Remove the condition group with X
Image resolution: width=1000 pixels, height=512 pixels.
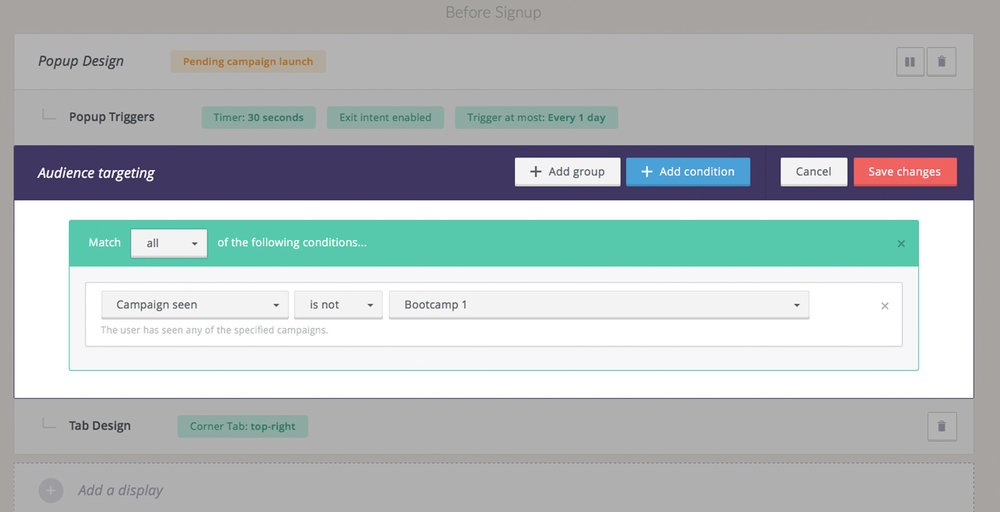click(901, 244)
